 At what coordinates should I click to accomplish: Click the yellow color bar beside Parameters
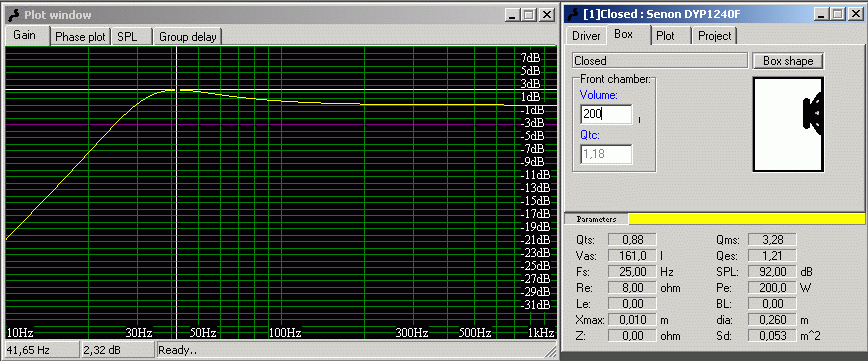pos(747,219)
